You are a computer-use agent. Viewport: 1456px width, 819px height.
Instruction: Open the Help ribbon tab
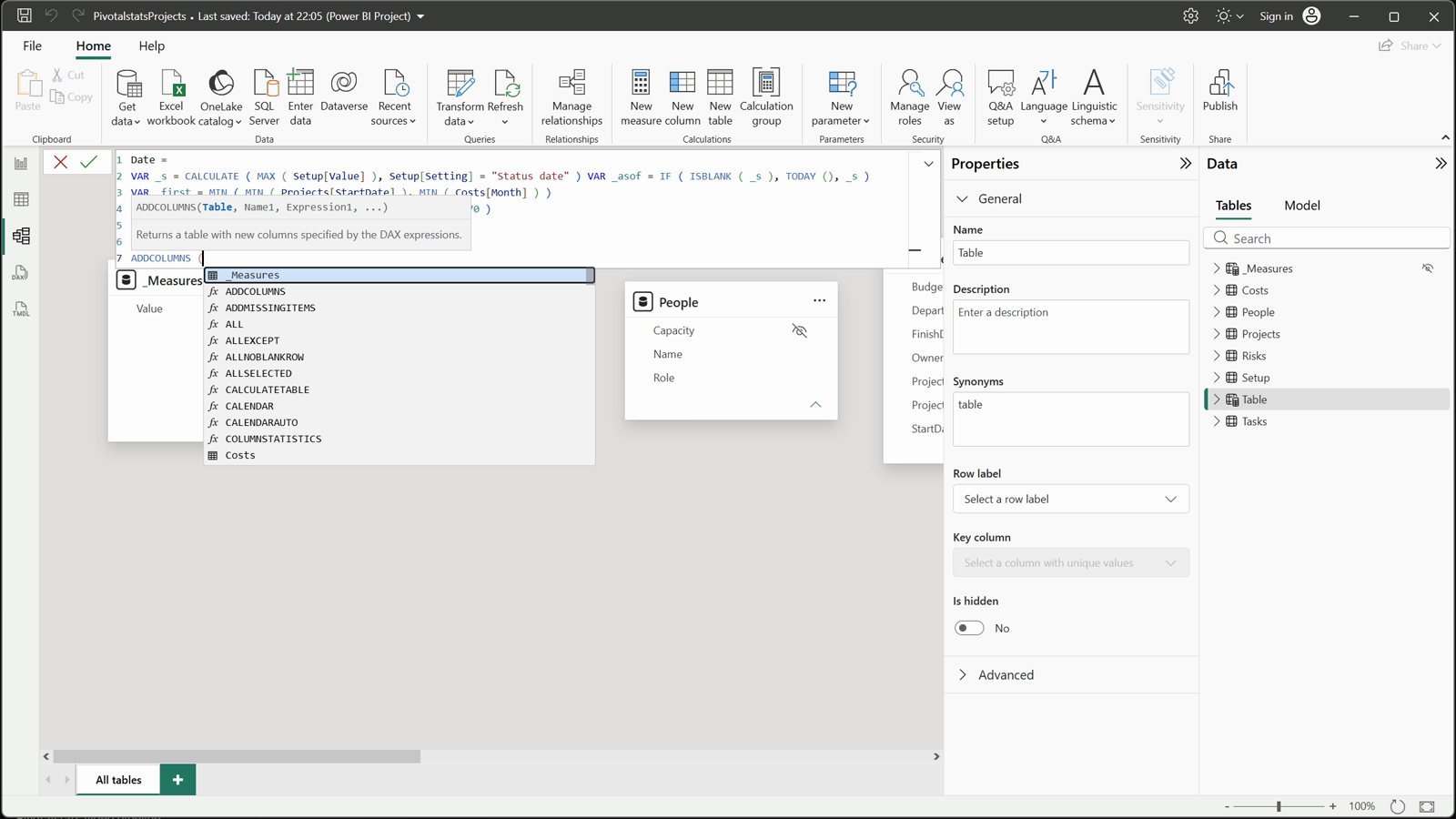point(152,45)
